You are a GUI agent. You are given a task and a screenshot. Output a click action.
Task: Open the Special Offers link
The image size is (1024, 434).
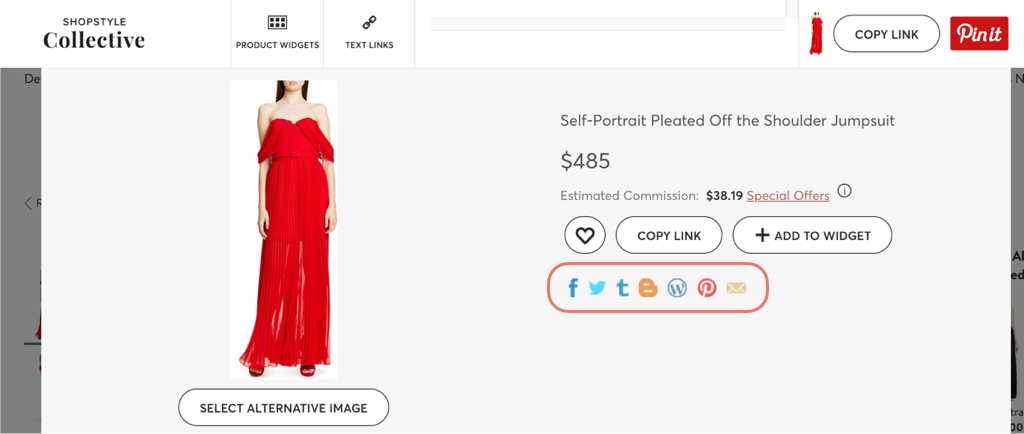tap(788, 196)
